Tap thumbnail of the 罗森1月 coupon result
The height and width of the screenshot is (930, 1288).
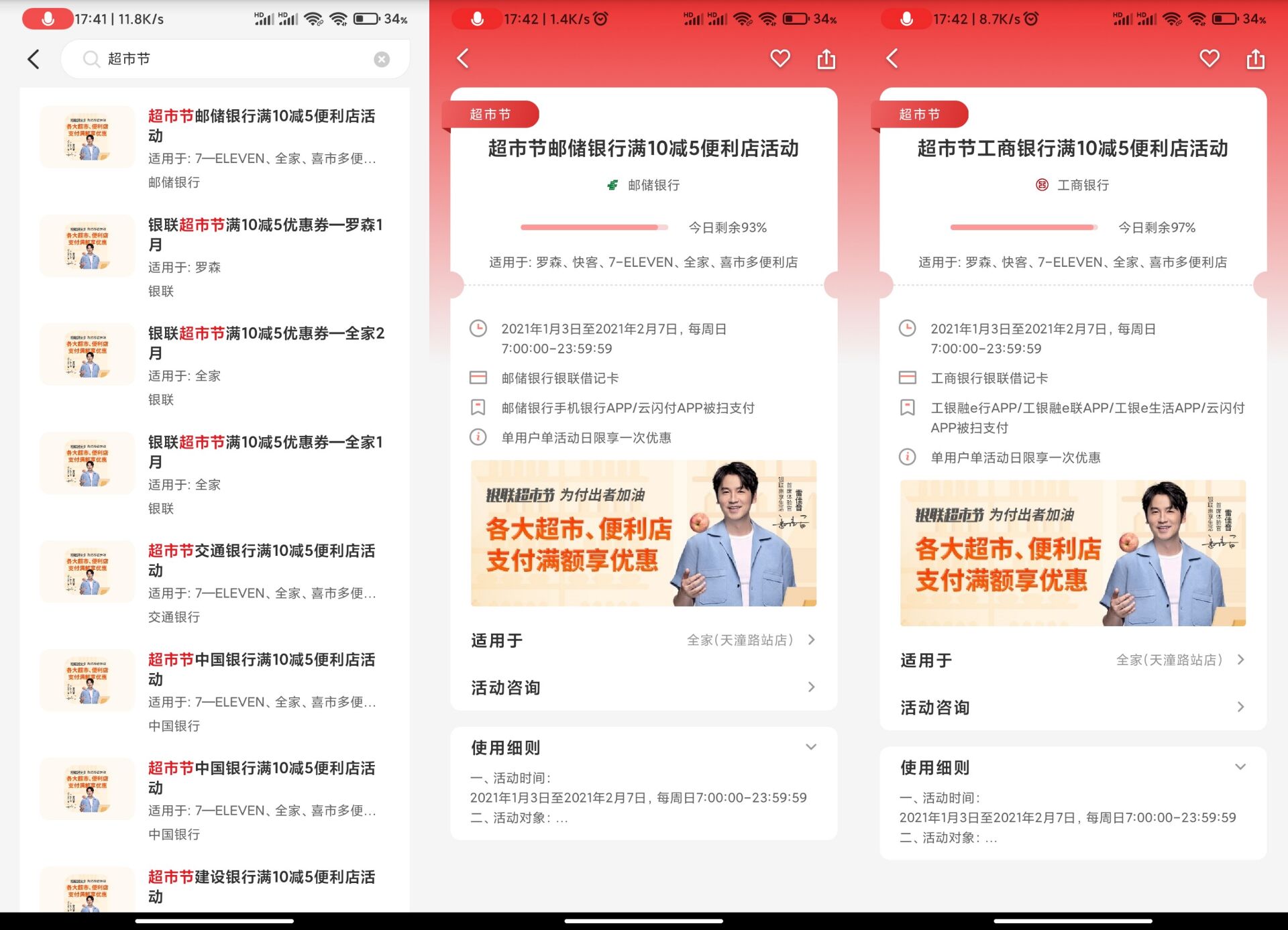87,246
